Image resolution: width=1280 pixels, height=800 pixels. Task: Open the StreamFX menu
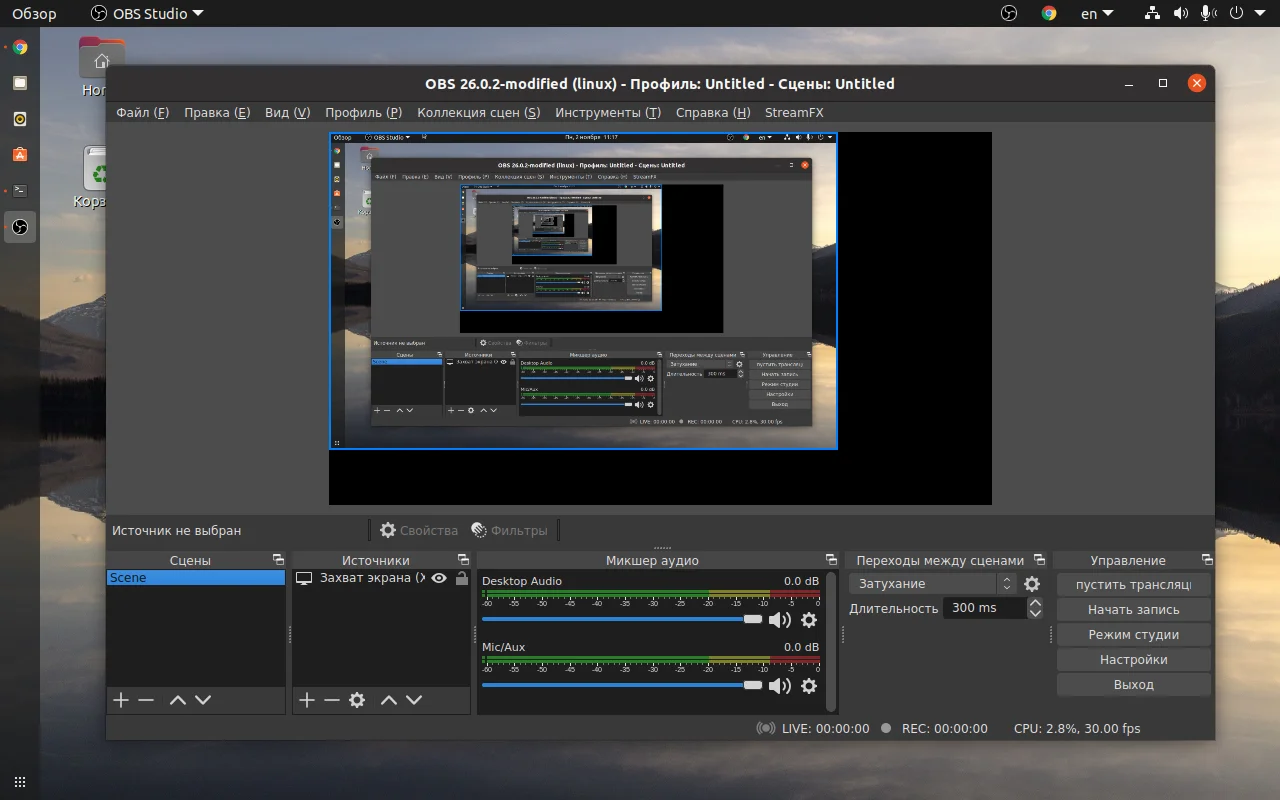pyautogui.click(x=794, y=113)
